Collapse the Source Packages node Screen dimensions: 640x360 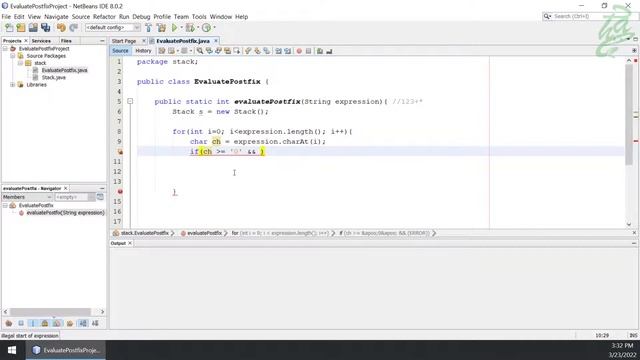click(x=13, y=56)
